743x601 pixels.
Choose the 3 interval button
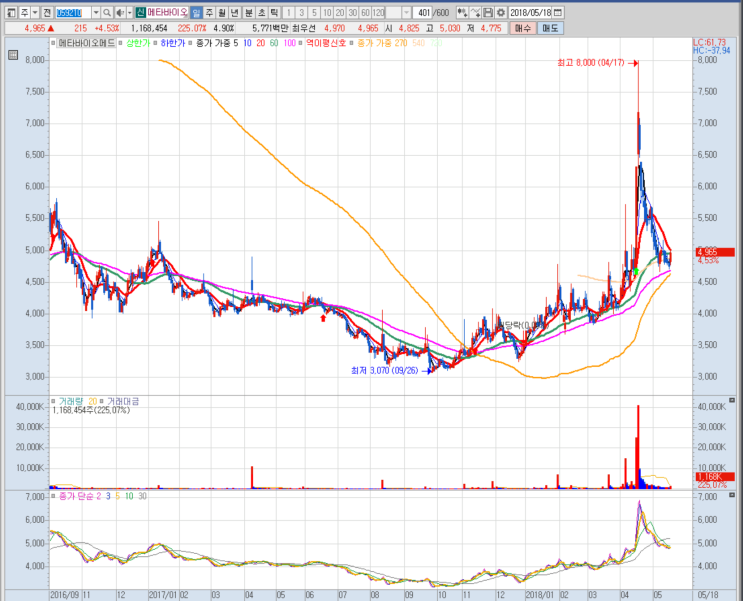tap(301, 13)
